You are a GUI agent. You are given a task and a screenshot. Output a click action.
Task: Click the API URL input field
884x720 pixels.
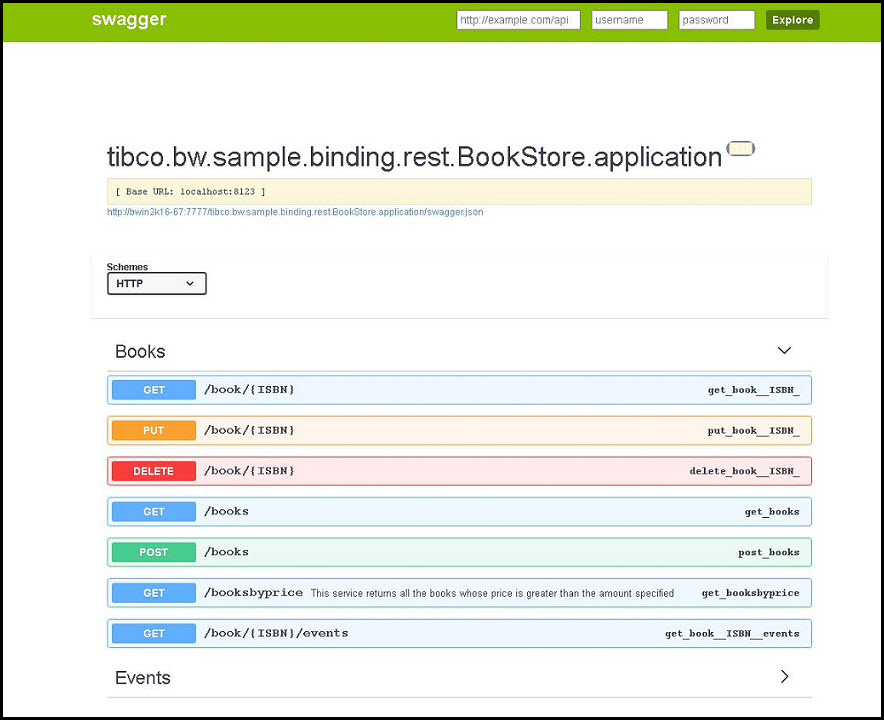(x=518, y=20)
